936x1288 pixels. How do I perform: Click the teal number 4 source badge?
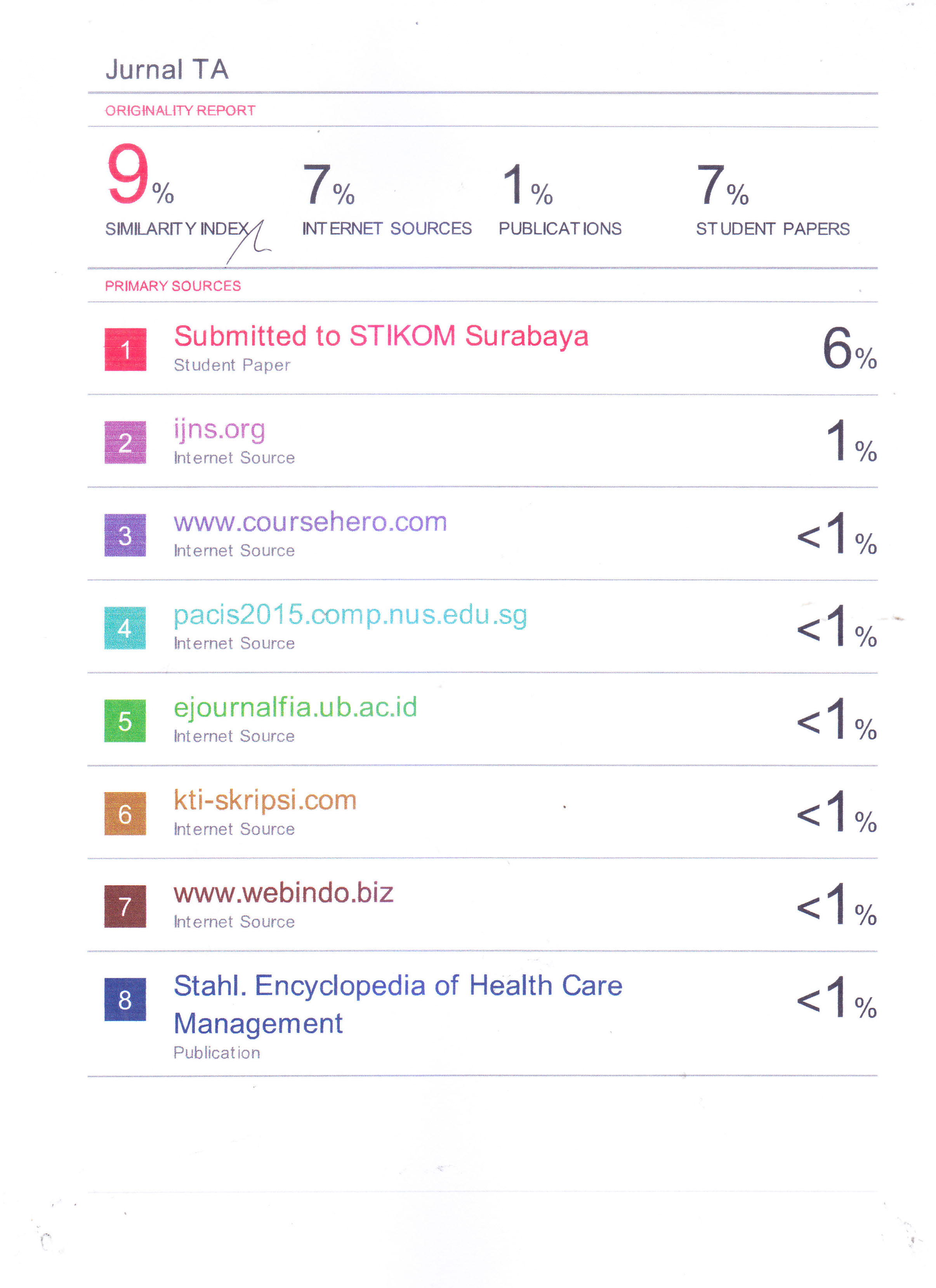click(125, 628)
